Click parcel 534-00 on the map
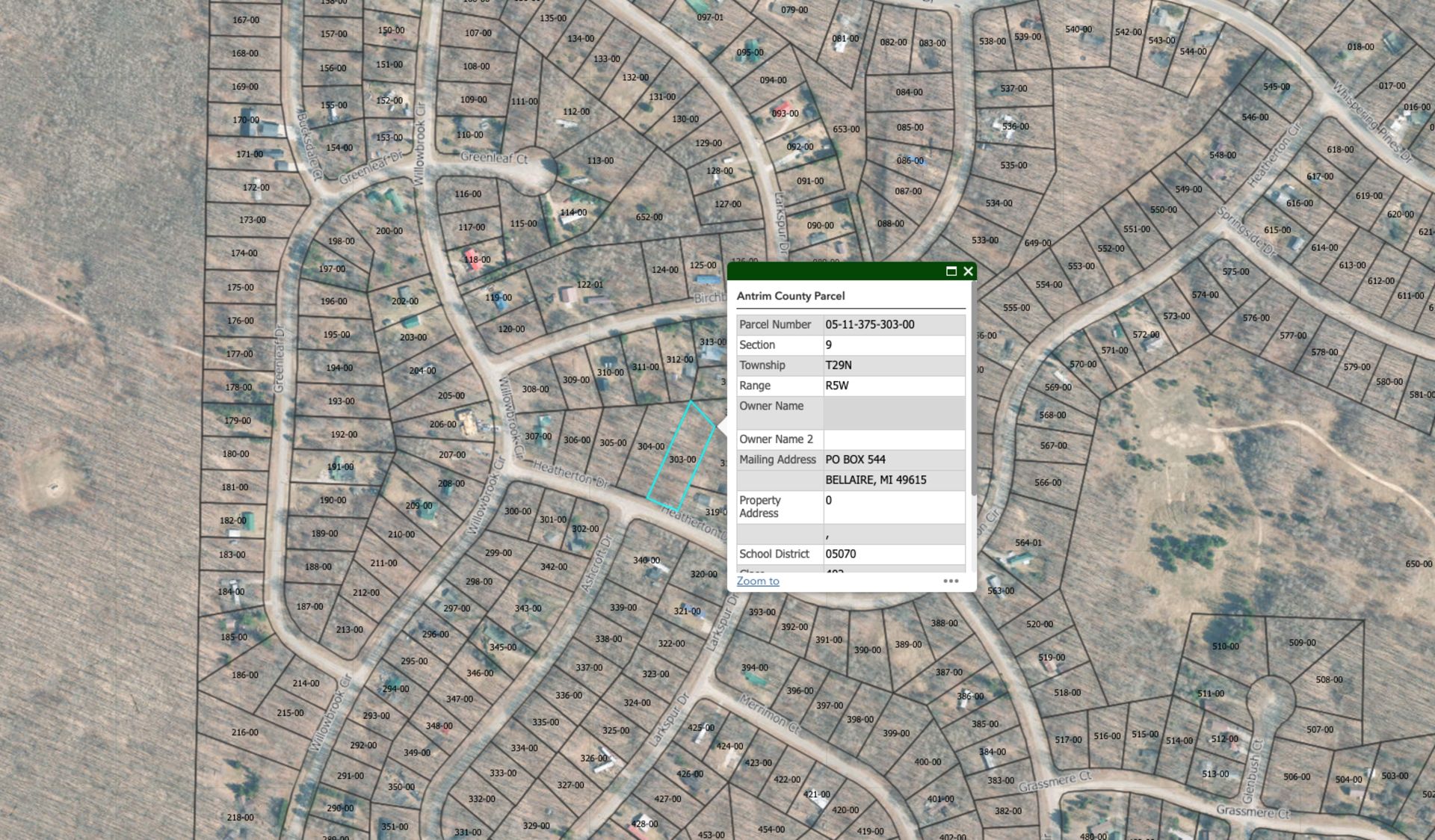The height and width of the screenshot is (840, 1435). [x=999, y=203]
